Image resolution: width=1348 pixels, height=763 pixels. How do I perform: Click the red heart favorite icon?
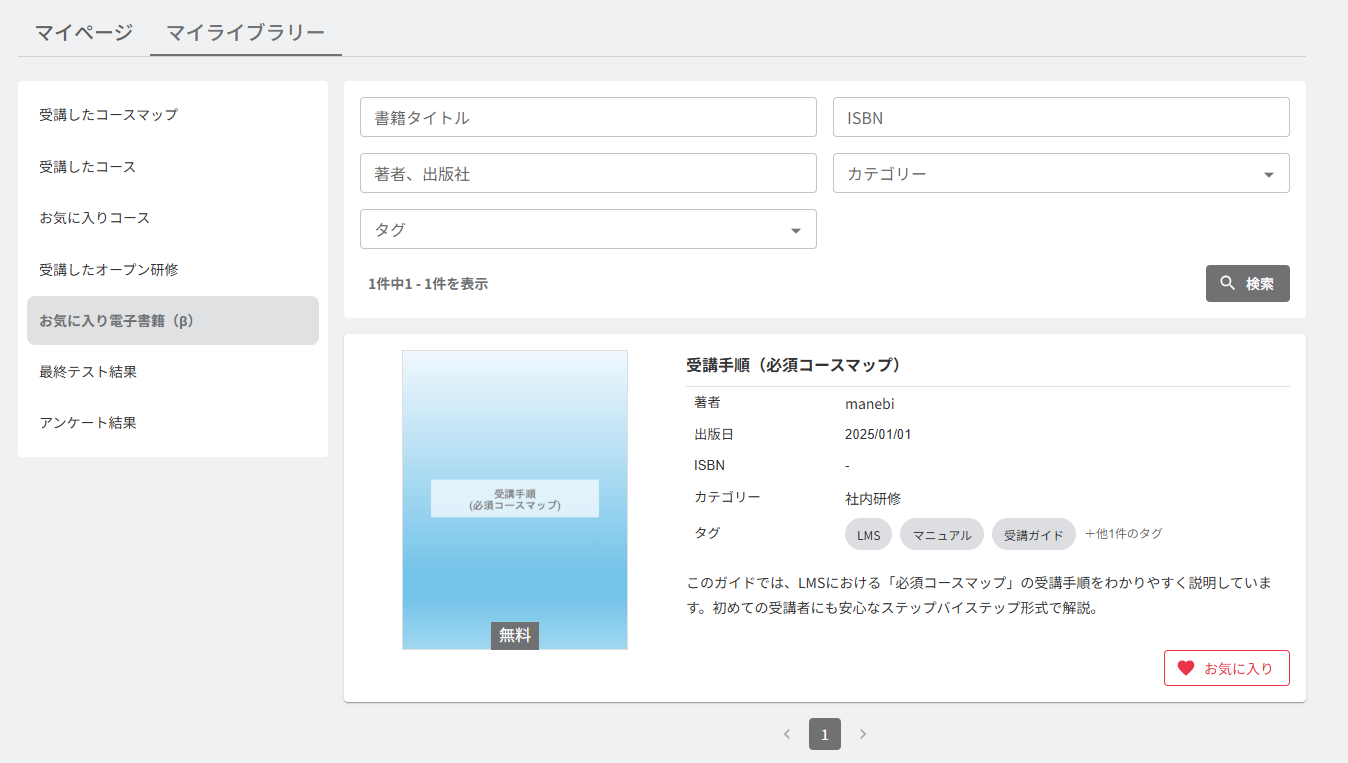[x=1186, y=668]
